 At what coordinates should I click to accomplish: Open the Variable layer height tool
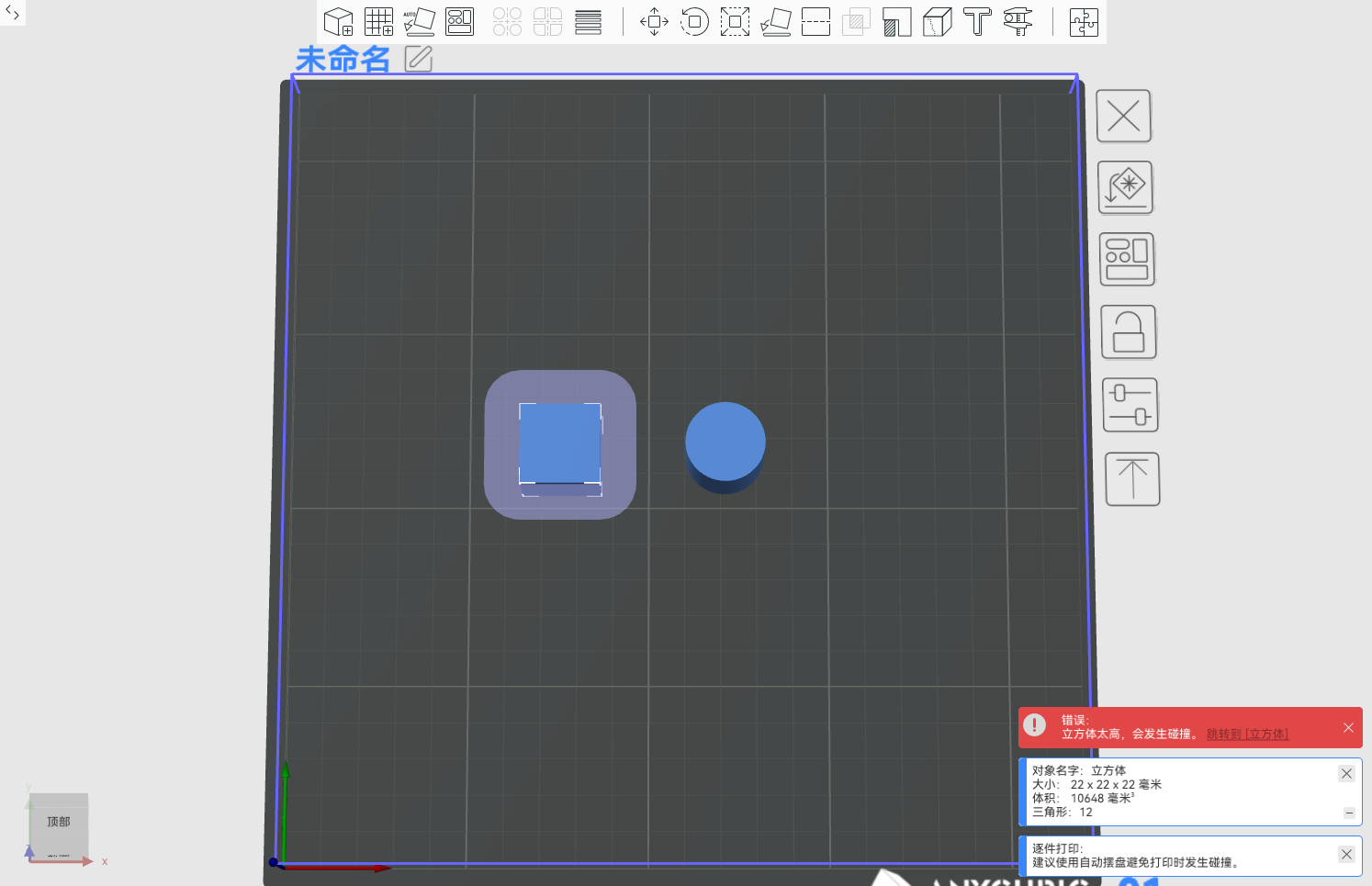[x=588, y=21]
